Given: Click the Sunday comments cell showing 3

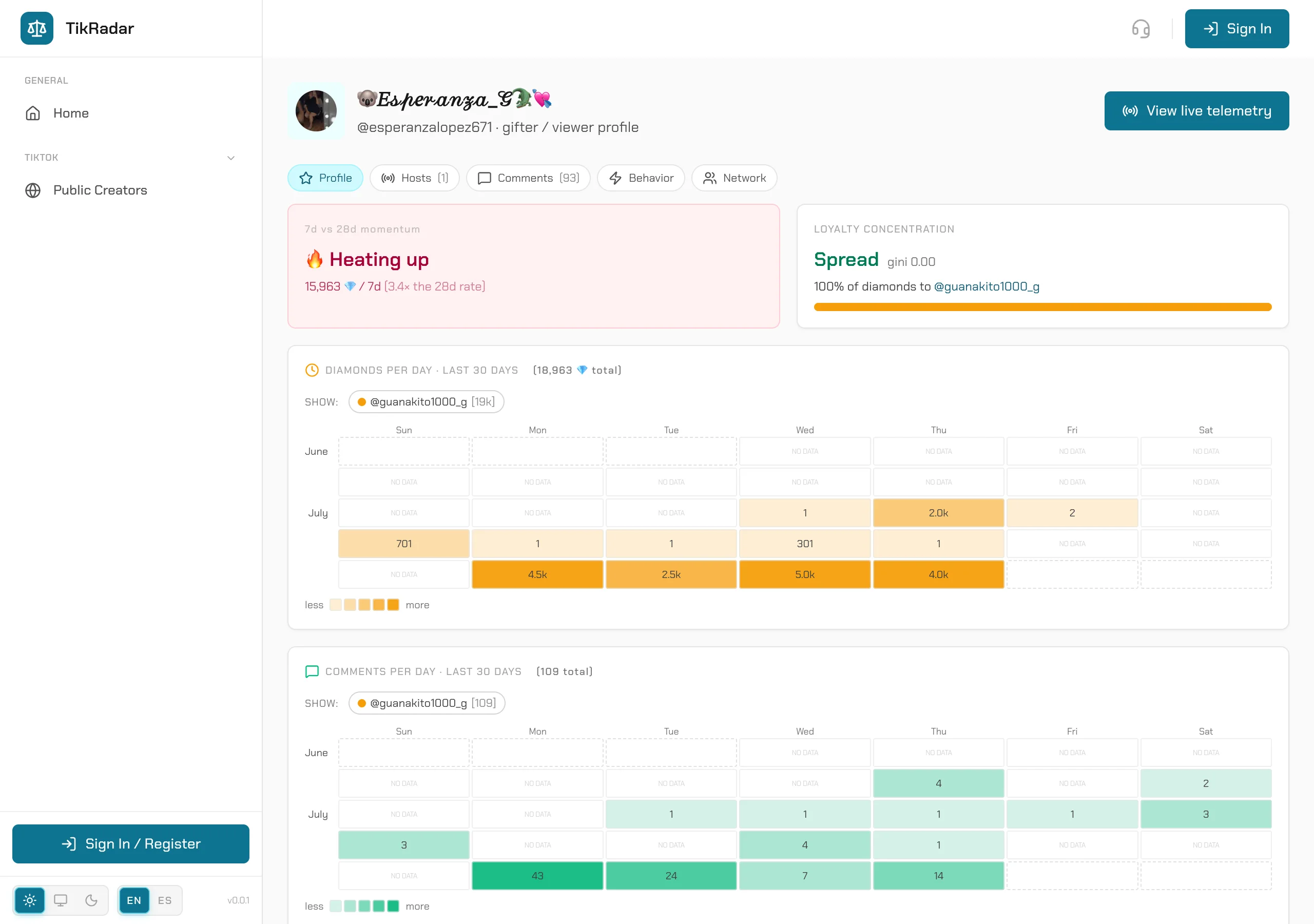Looking at the screenshot, I should [x=404, y=845].
